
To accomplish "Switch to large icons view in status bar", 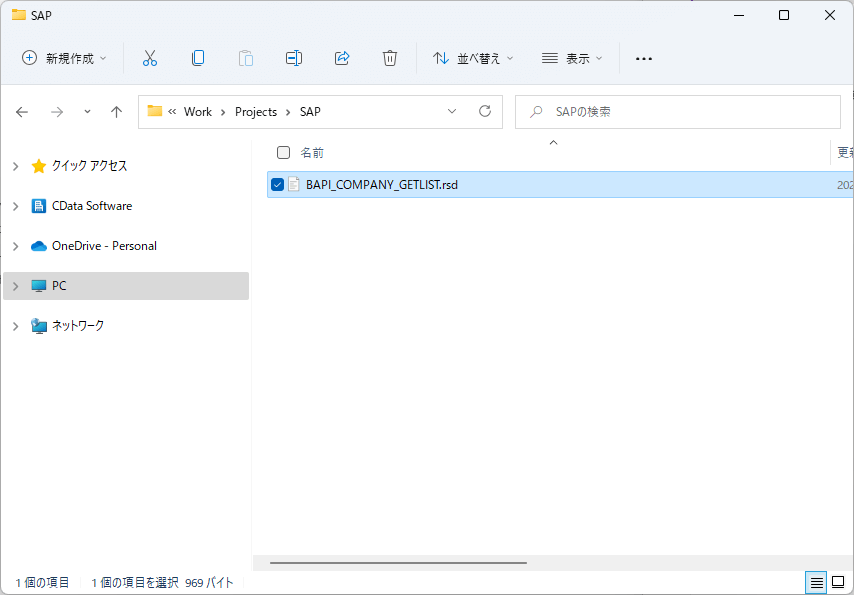I will pos(838,583).
